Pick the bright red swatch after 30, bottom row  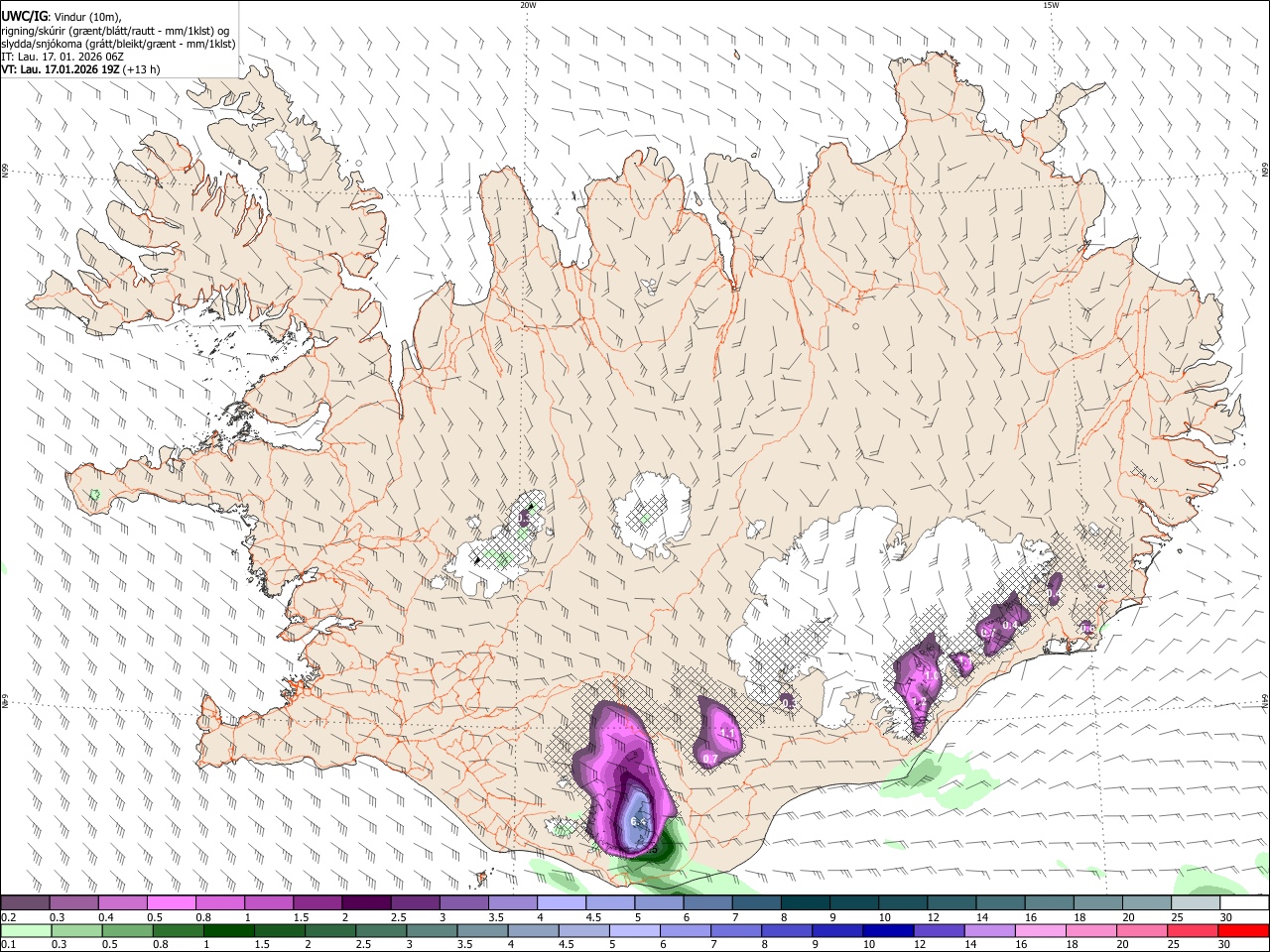pos(1244,931)
